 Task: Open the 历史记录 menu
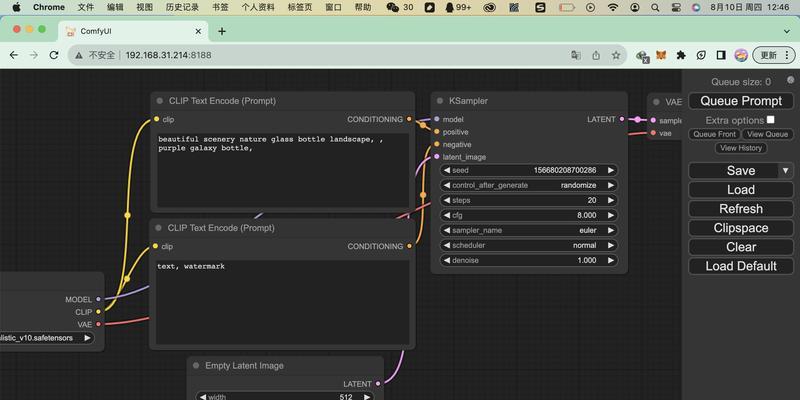point(183,7)
